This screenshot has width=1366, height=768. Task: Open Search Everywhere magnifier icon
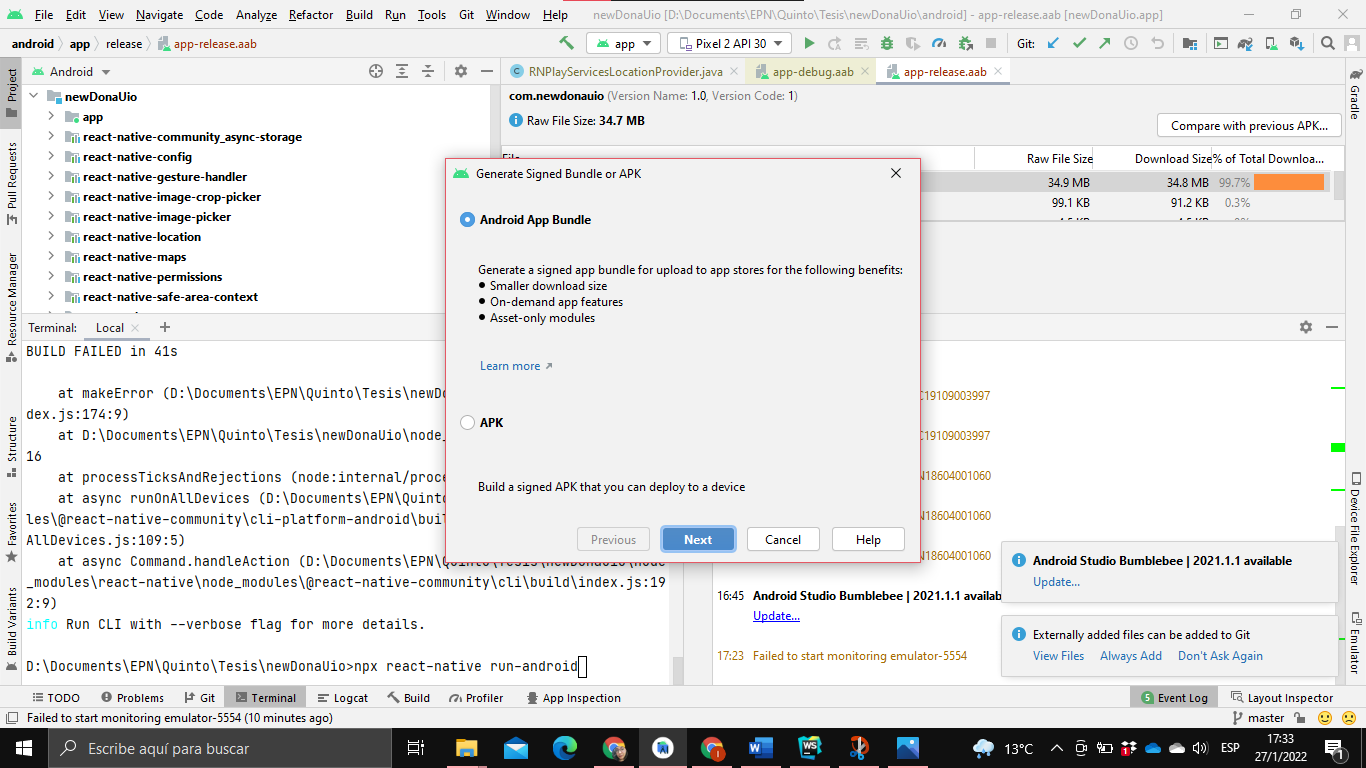(1327, 43)
